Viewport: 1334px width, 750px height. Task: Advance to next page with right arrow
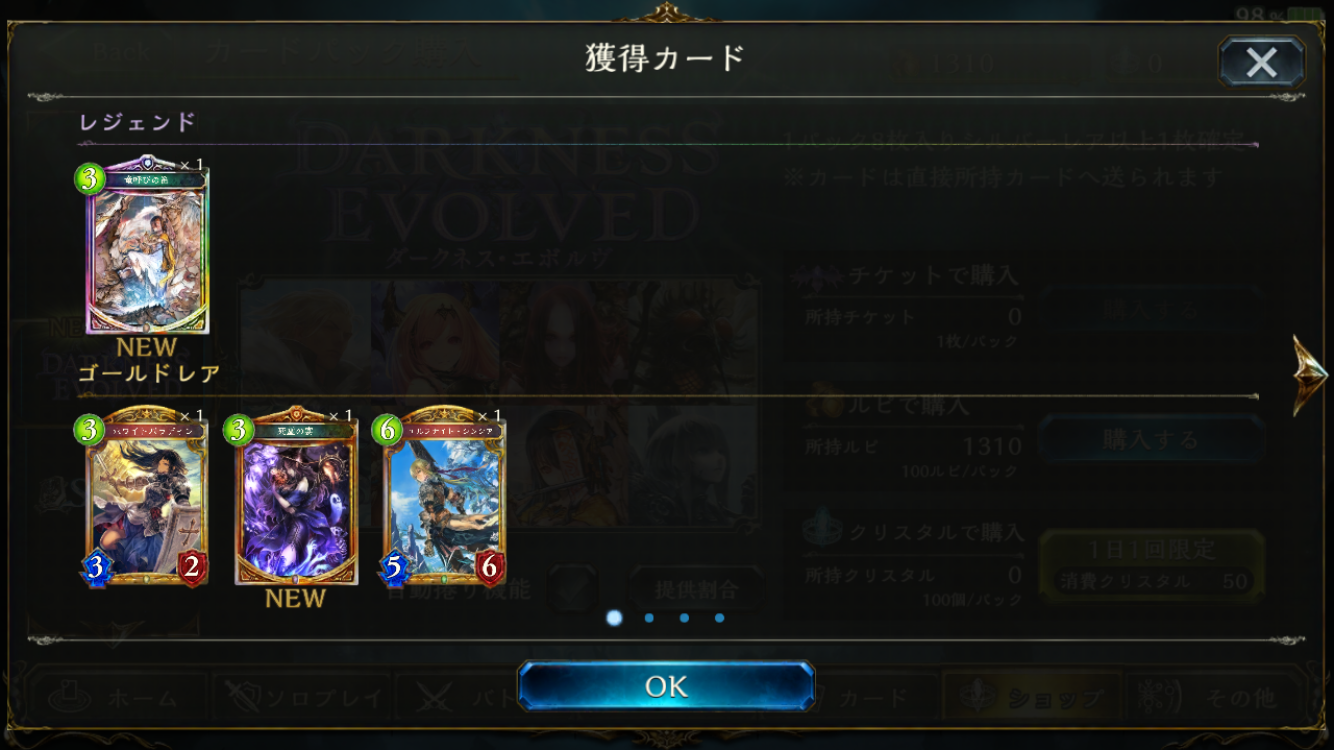pos(1309,374)
